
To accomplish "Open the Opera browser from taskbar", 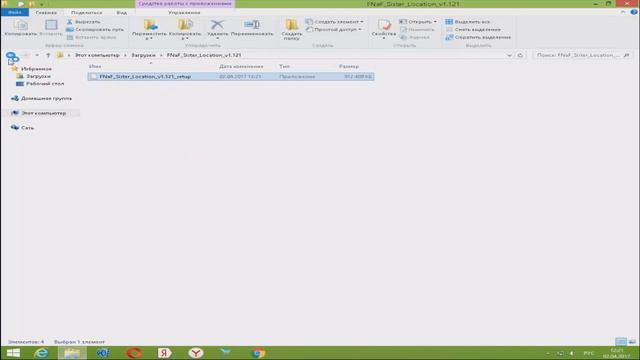I will coord(134,353).
